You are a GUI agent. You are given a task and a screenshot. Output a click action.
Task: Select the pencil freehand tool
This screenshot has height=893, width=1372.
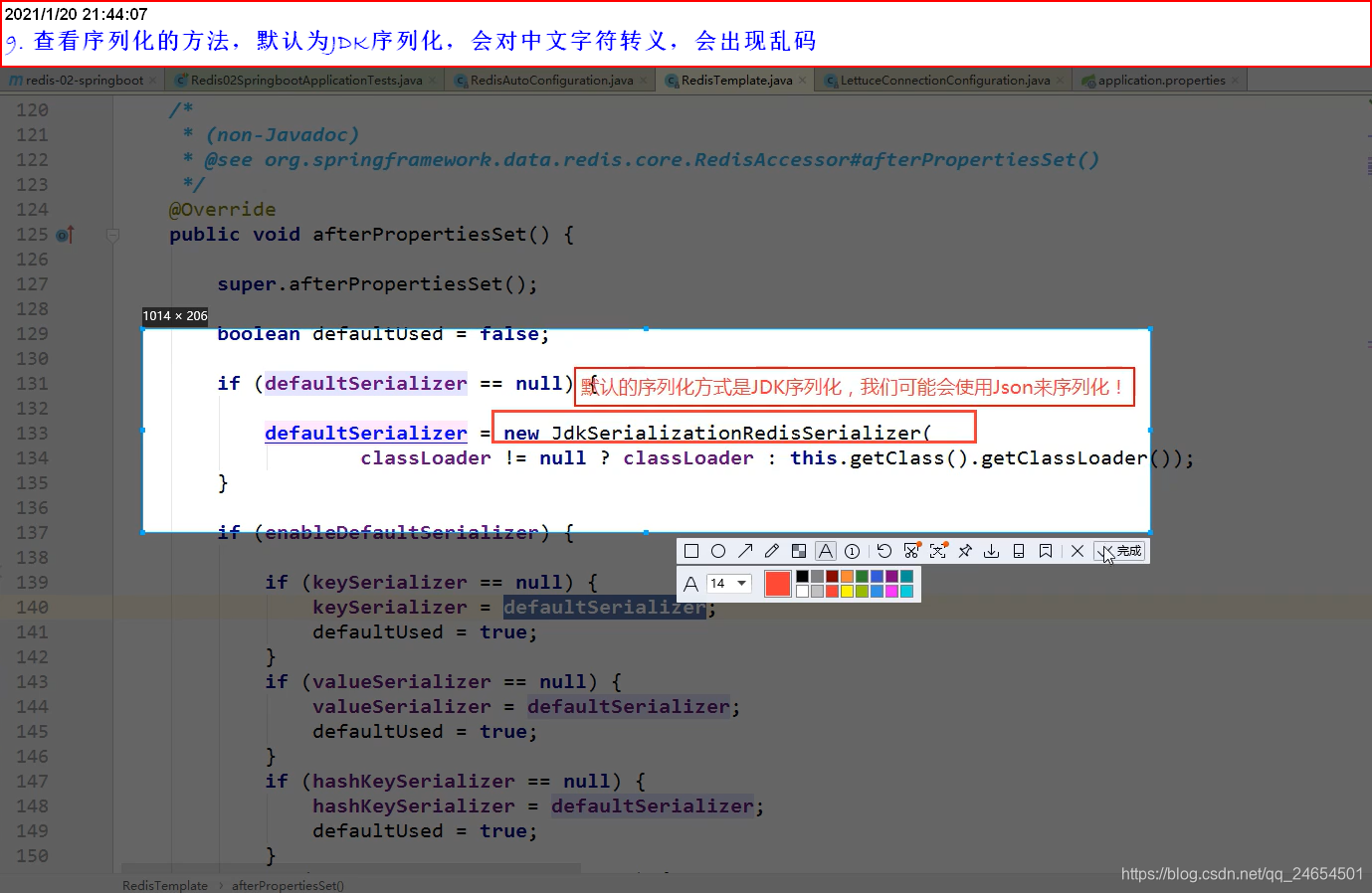(772, 551)
